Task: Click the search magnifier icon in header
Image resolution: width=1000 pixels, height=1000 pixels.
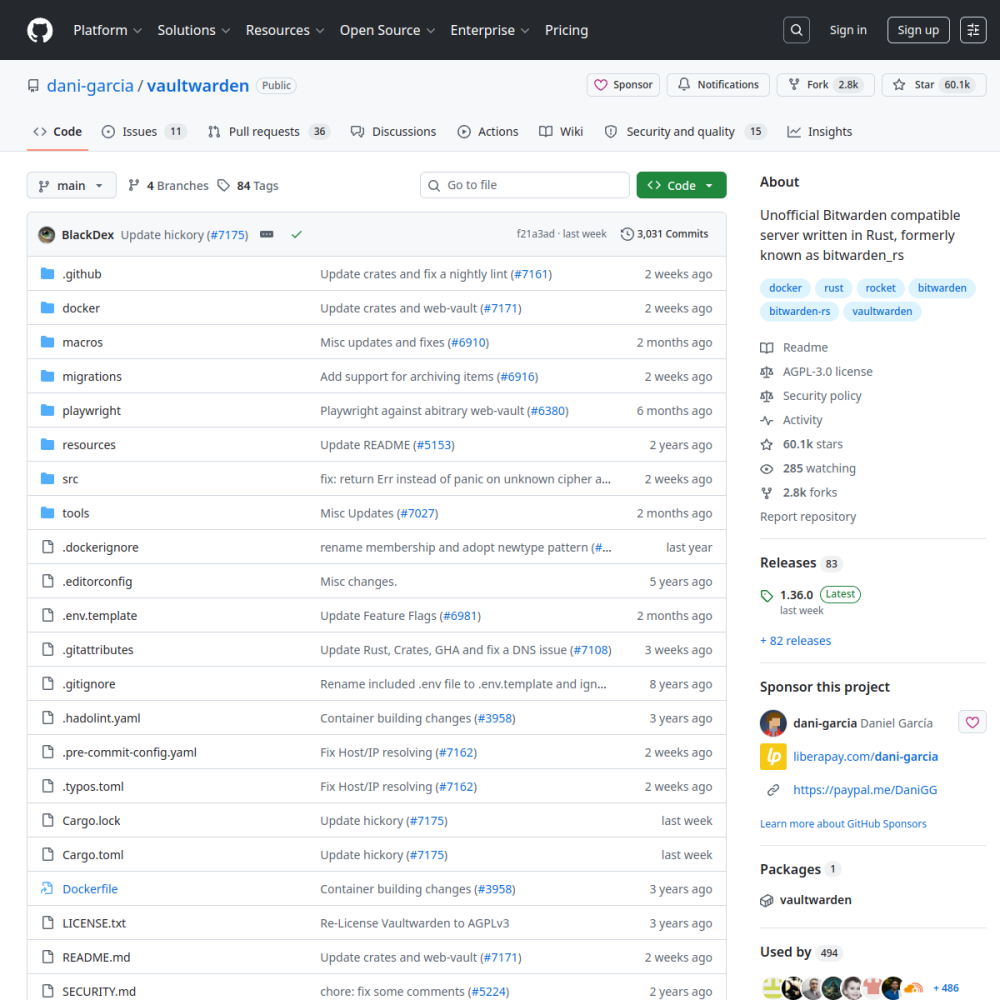Action: [x=796, y=30]
